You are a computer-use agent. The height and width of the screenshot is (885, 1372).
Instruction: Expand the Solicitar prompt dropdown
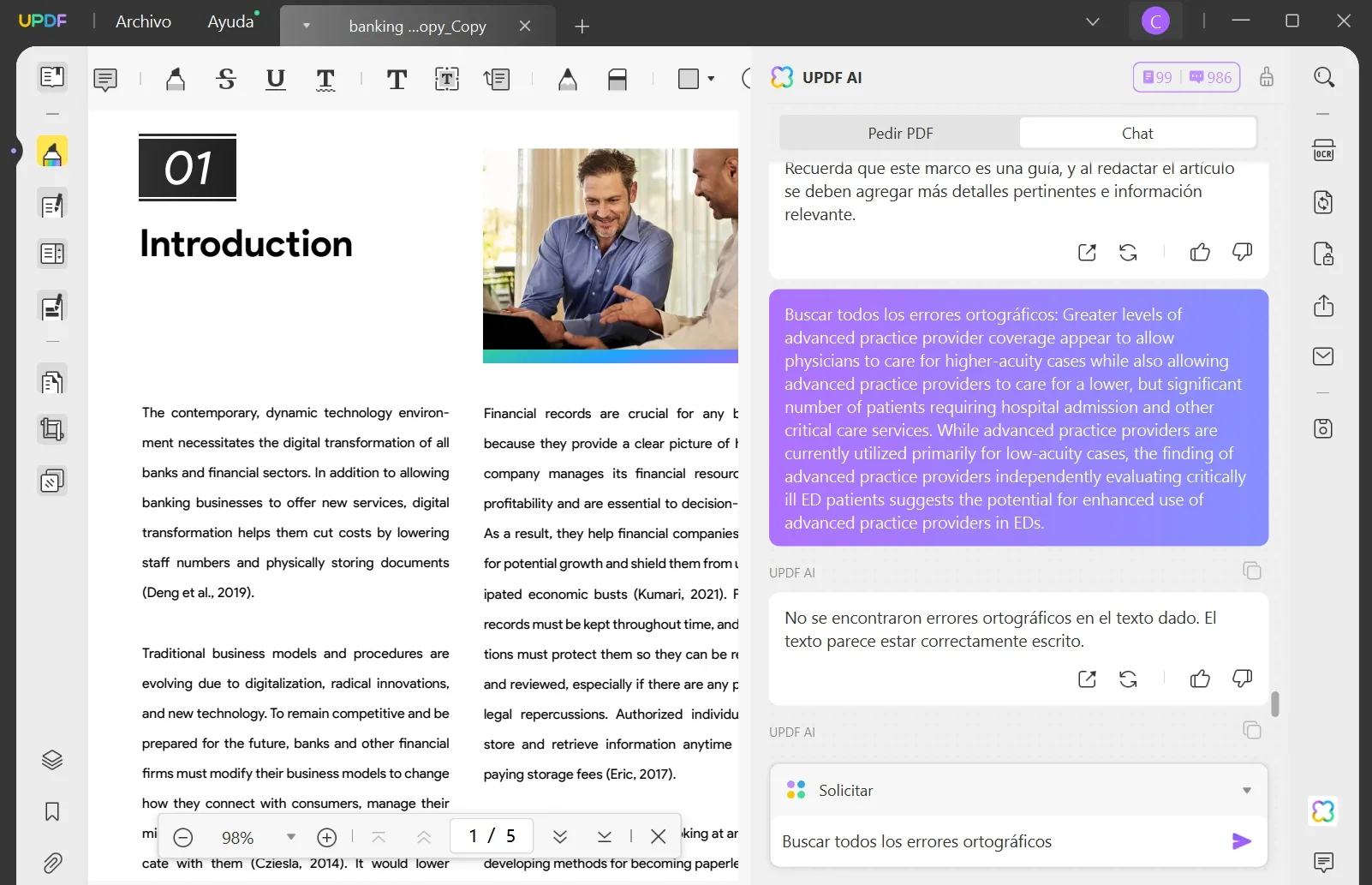[x=1247, y=790]
